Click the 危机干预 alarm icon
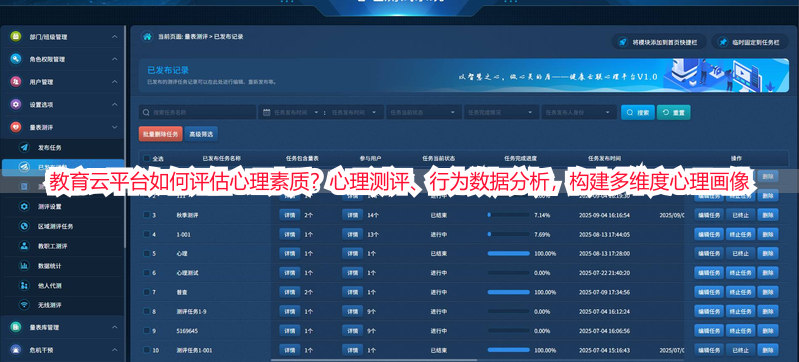Viewport: 799px width, 362px height. 16,350
